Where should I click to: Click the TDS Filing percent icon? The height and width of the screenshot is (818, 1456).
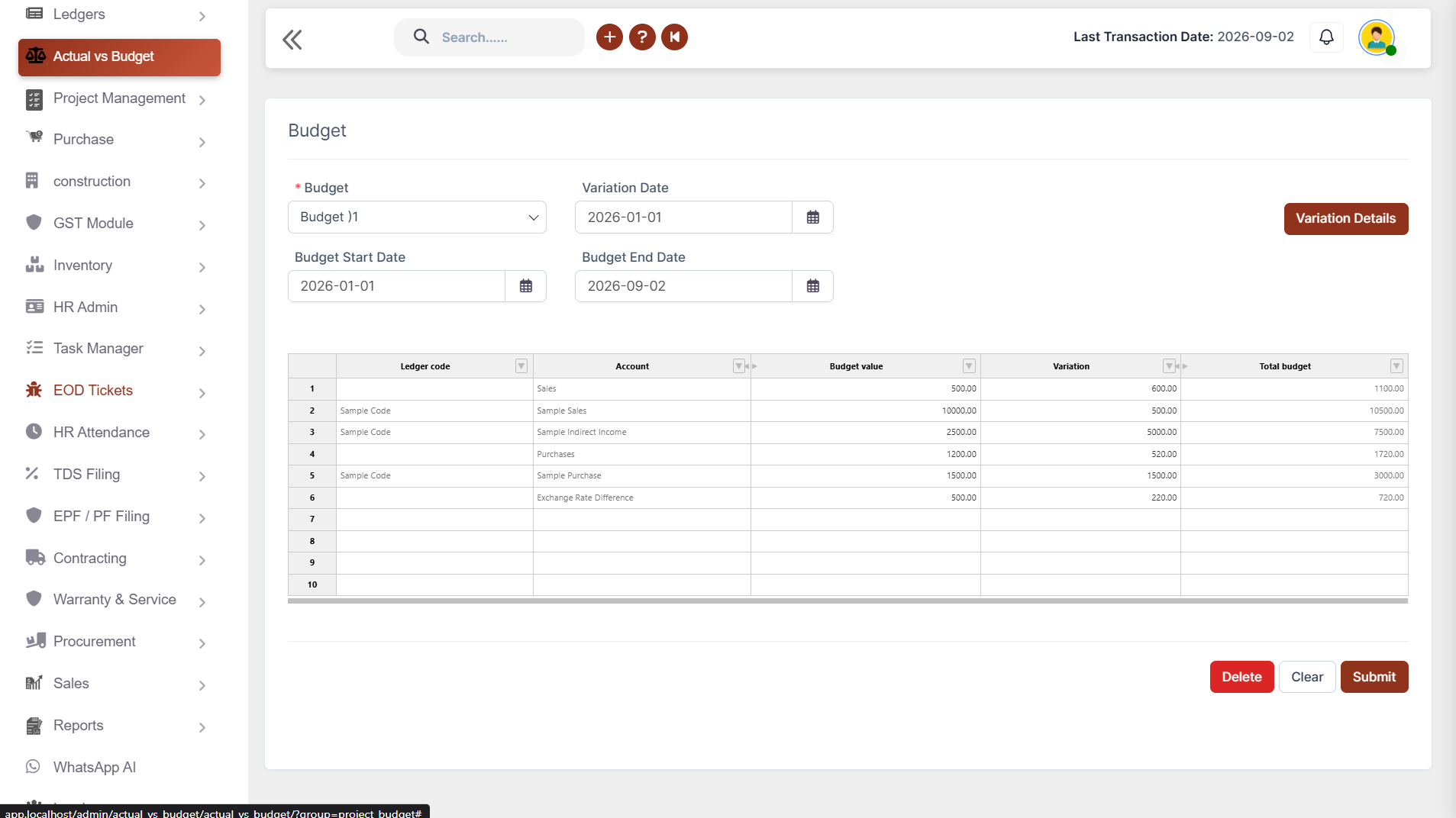32,474
